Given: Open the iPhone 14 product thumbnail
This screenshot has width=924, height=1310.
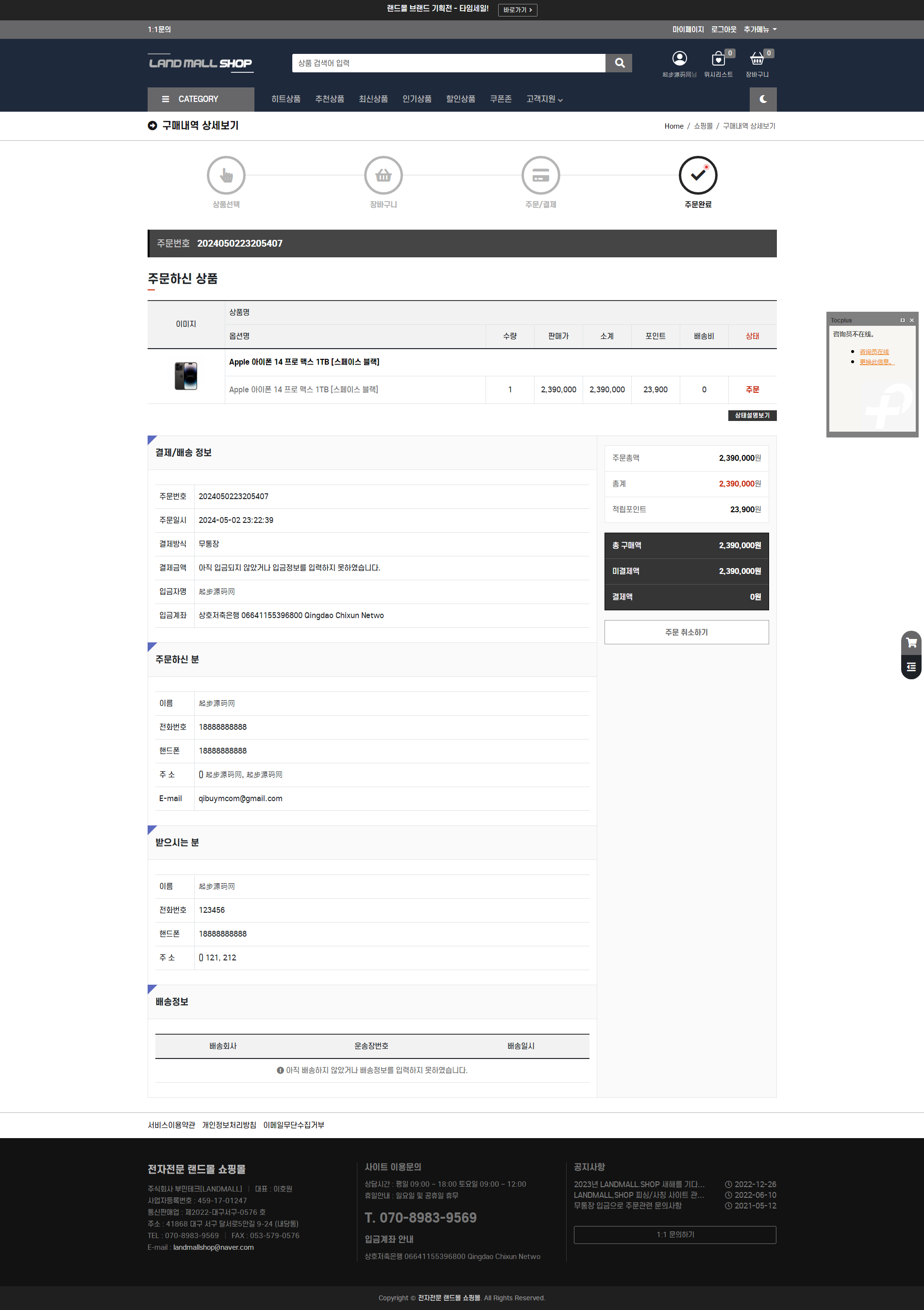Looking at the screenshot, I should [186, 376].
